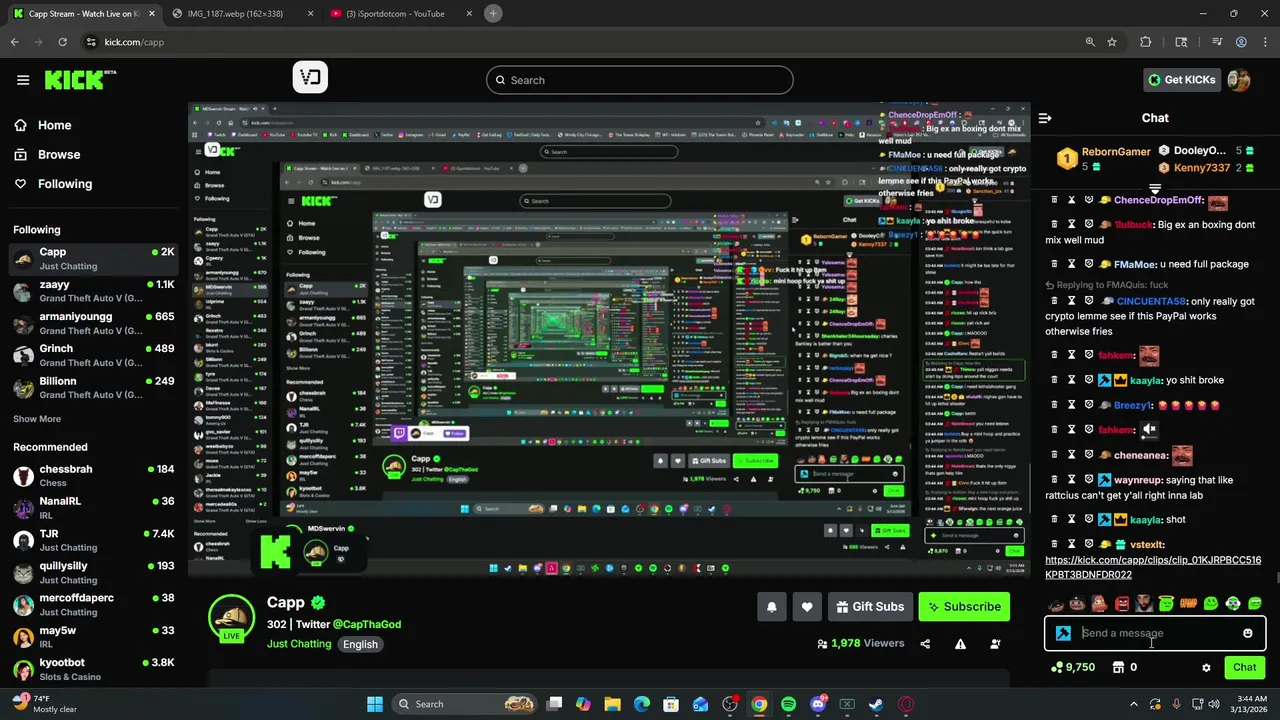The width and height of the screenshot is (1280, 720).
Task: Click the share stream icon
Action: (925, 644)
